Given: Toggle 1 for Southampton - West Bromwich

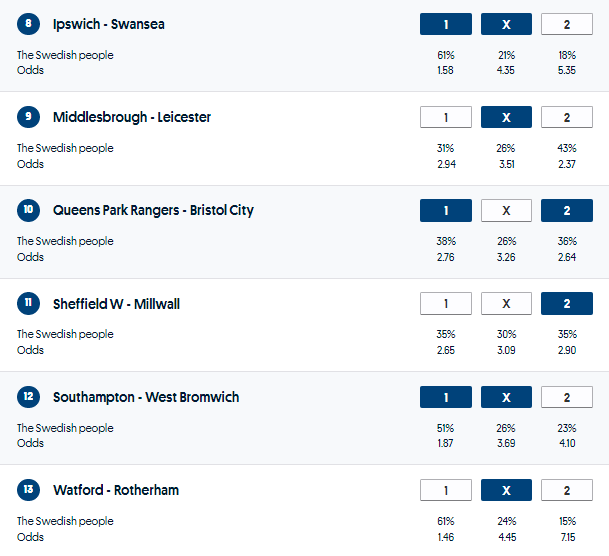Looking at the screenshot, I should pyautogui.click(x=446, y=397).
